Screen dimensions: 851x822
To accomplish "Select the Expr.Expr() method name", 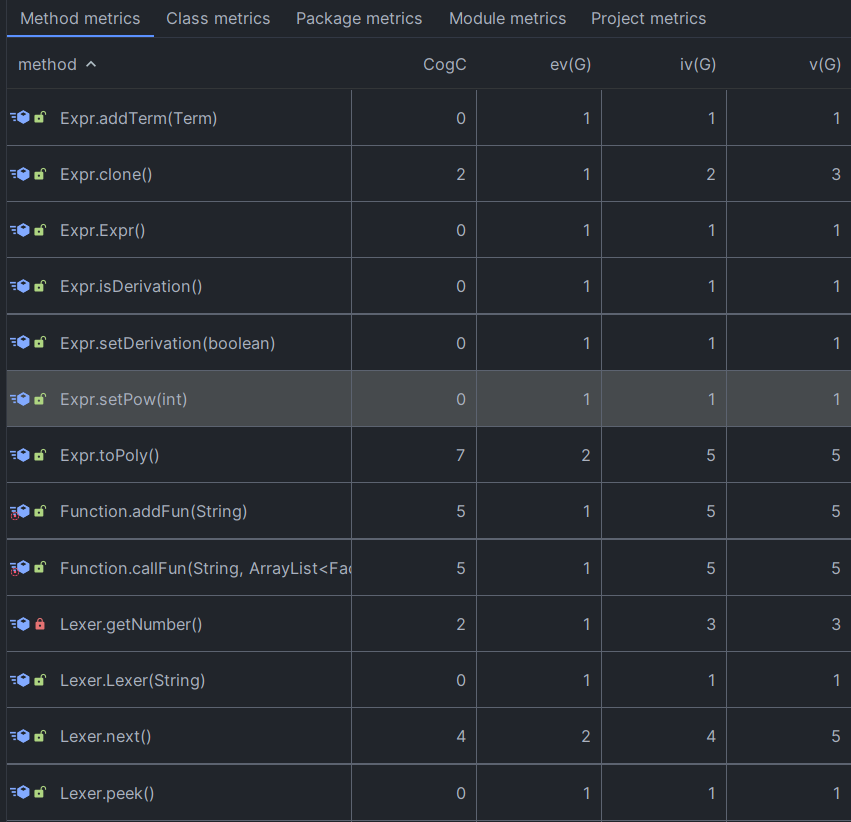I will [x=103, y=231].
